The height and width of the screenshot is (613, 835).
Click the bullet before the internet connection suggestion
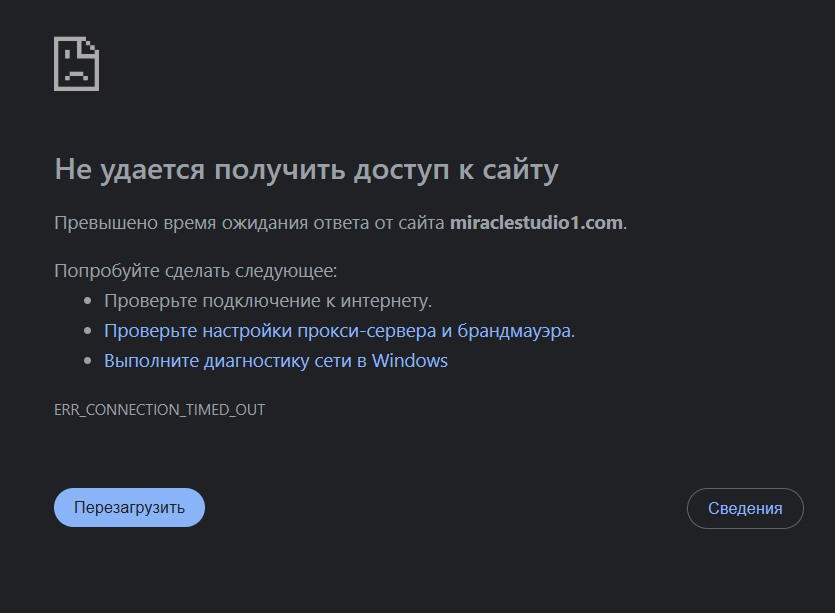point(88,300)
